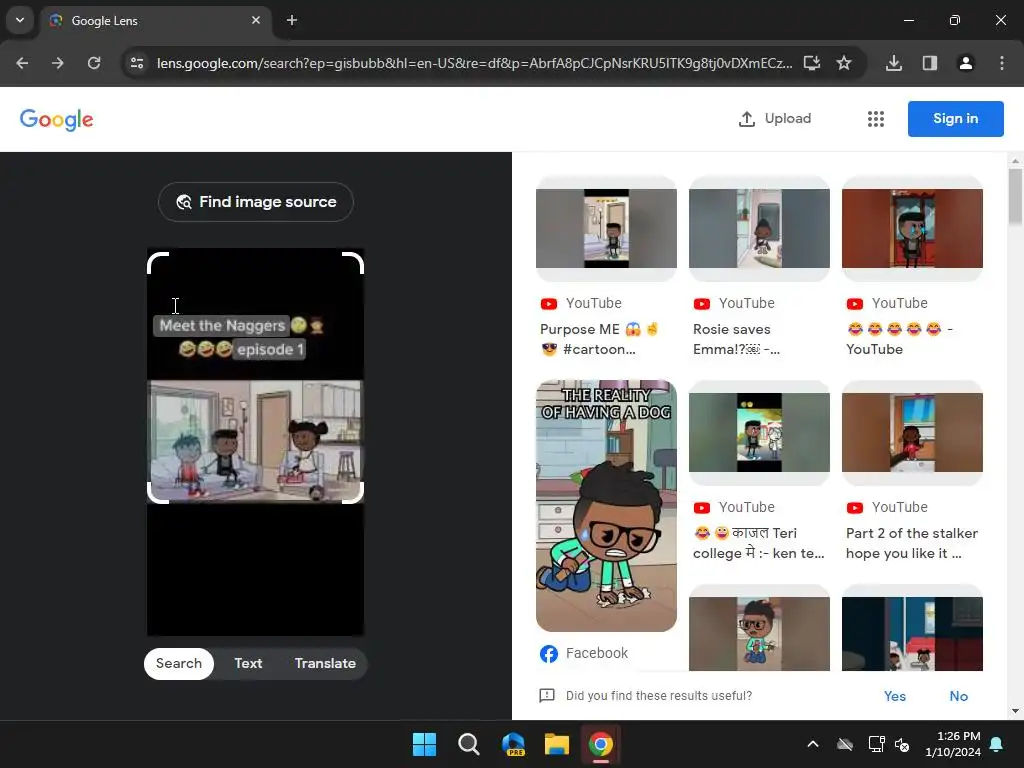This screenshot has width=1024, height=768.
Task: Open a new tab with plus button
Action: coord(292,20)
